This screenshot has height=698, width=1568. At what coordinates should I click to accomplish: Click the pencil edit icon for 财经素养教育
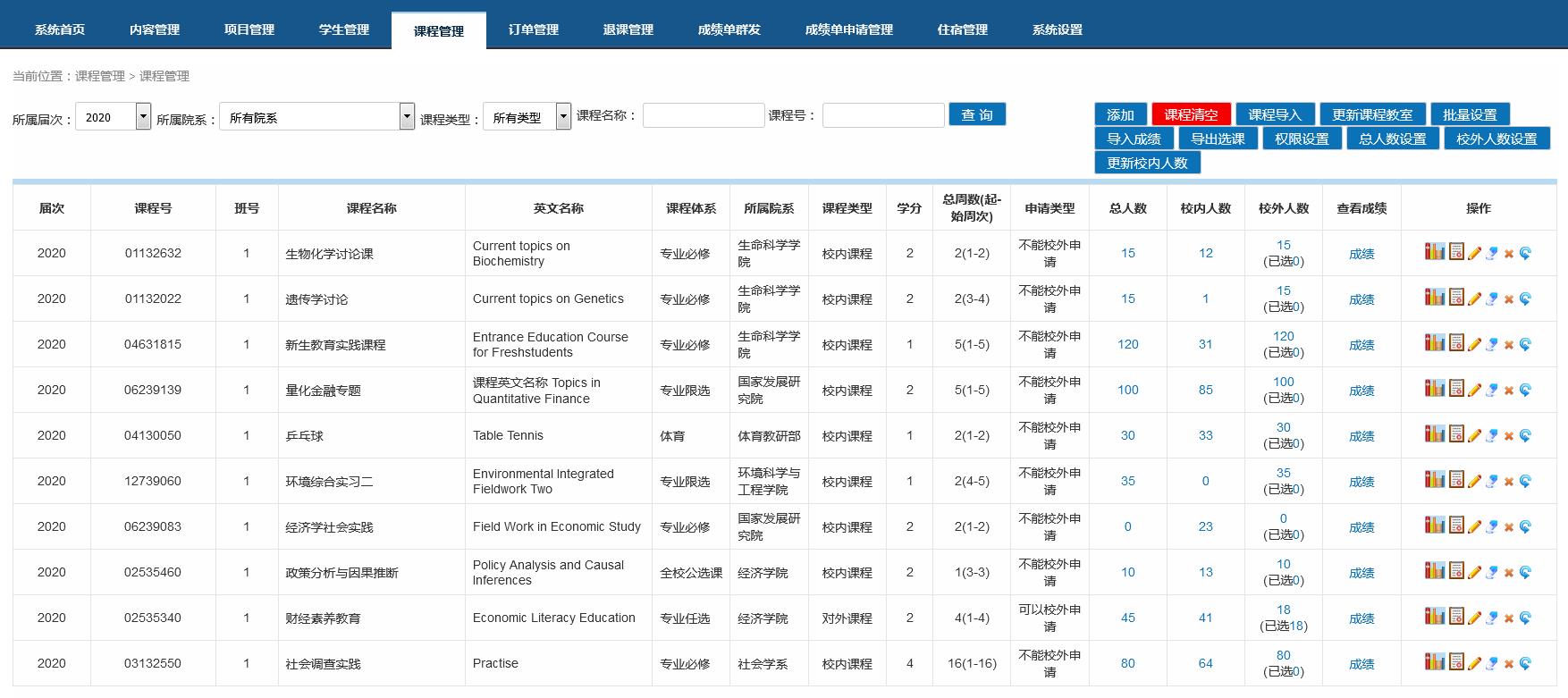(x=1474, y=618)
